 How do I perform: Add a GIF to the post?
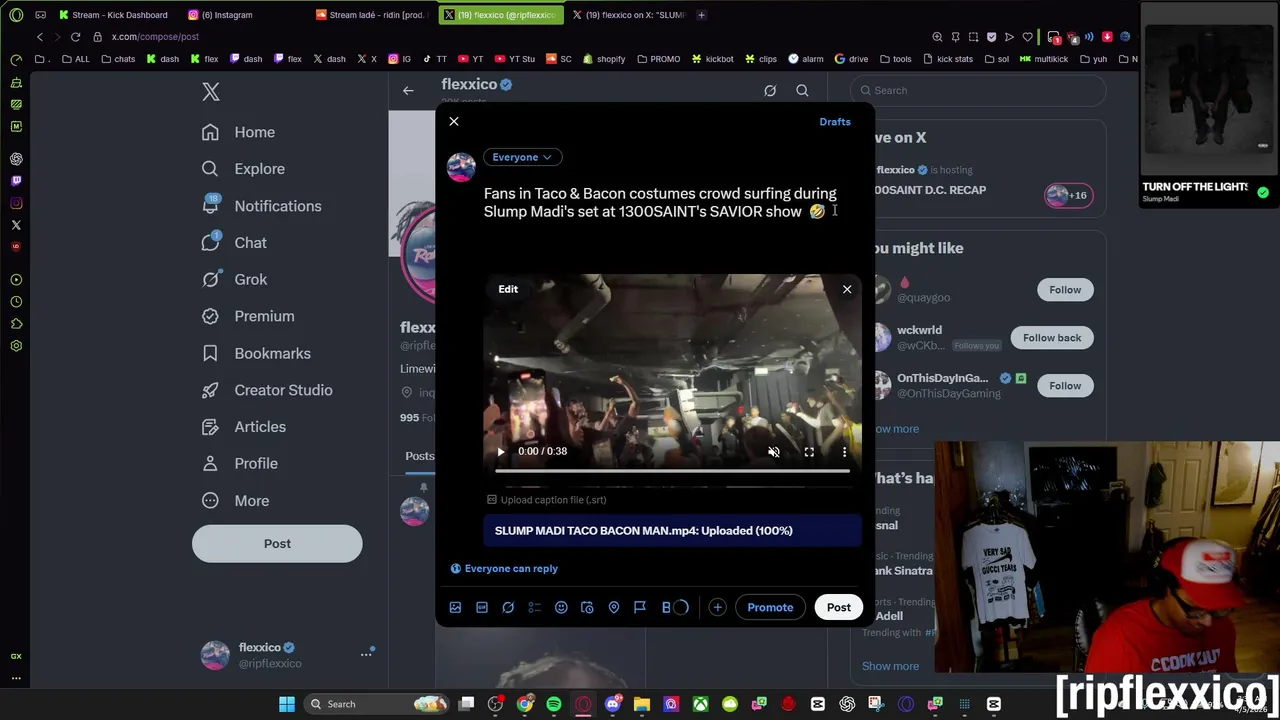(482, 607)
